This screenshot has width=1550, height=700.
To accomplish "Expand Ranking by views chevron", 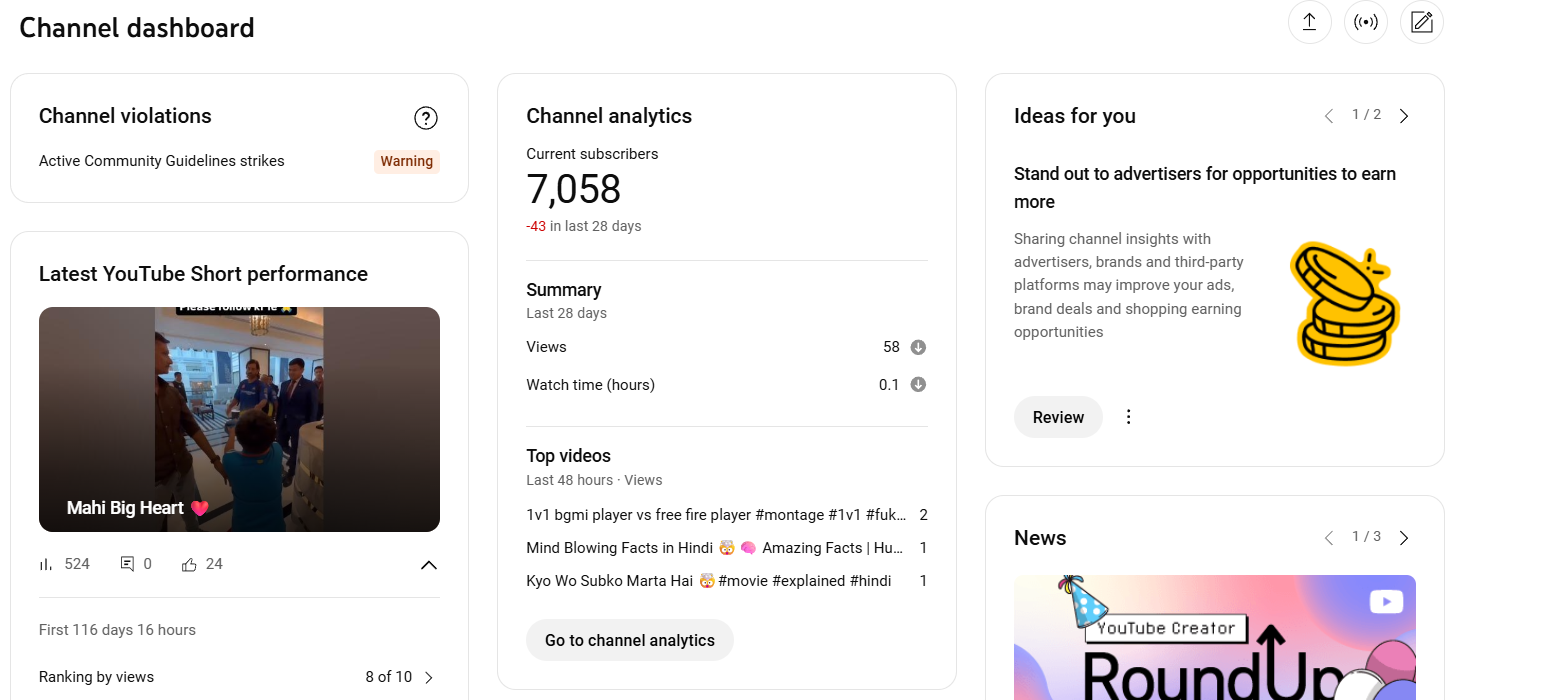I will [429, 677].
